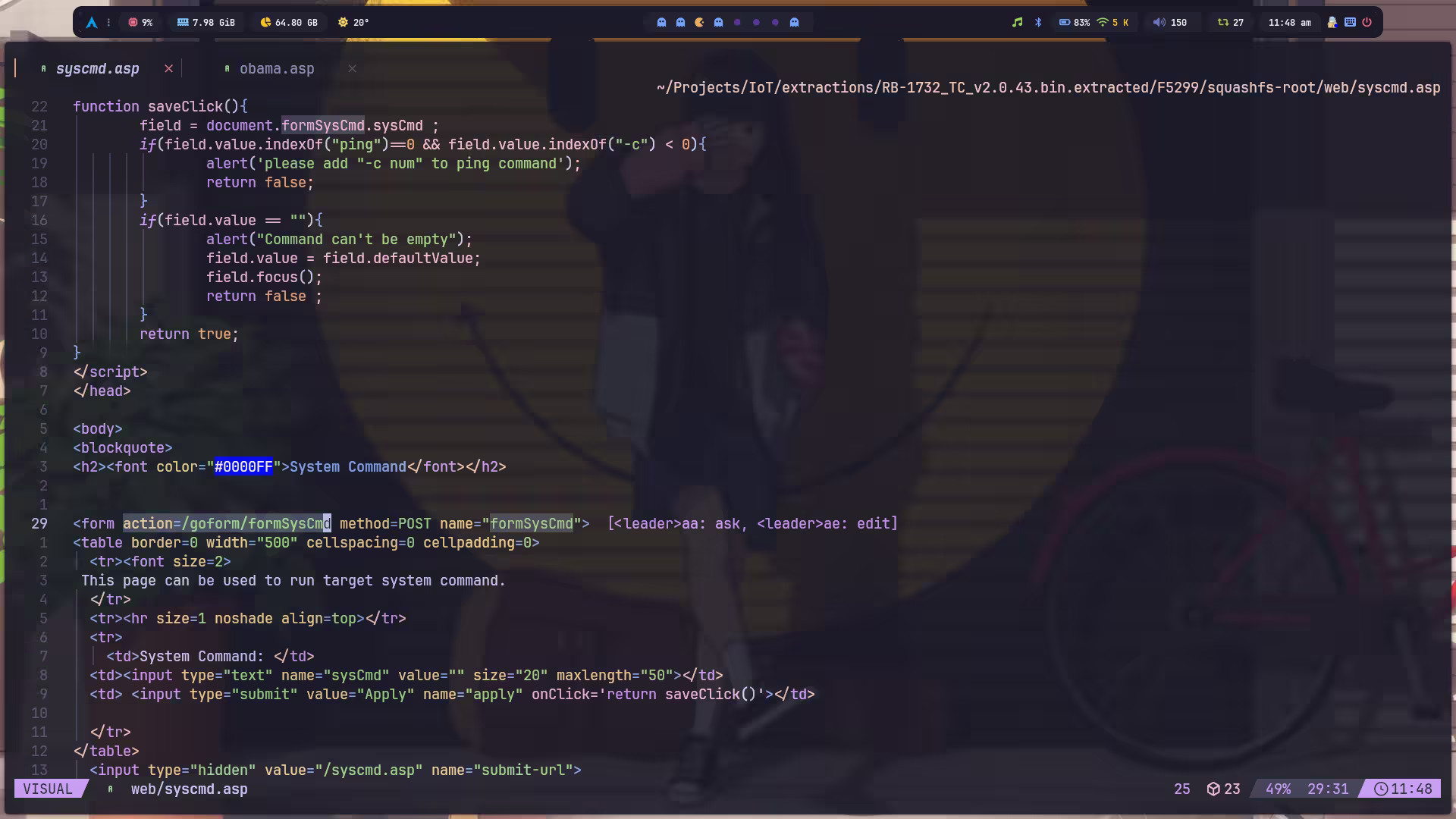Click the Arch Linux launcher icon
Image resolution: width=1456 pixels, height=819 pixels.
point(92,23)
